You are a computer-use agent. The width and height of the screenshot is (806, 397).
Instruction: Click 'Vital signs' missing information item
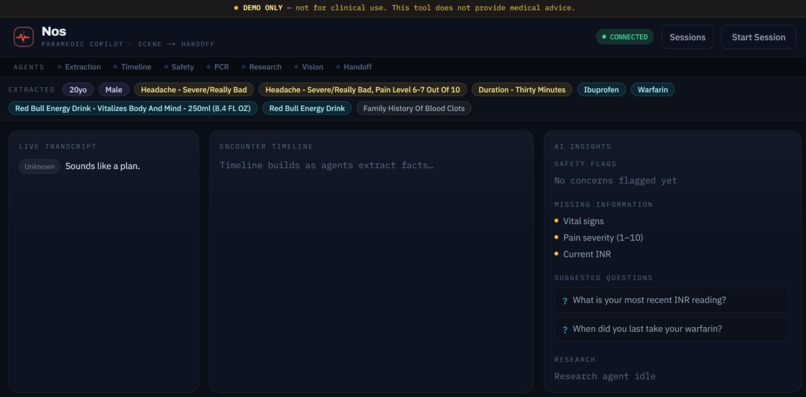(x=583, y=221)
